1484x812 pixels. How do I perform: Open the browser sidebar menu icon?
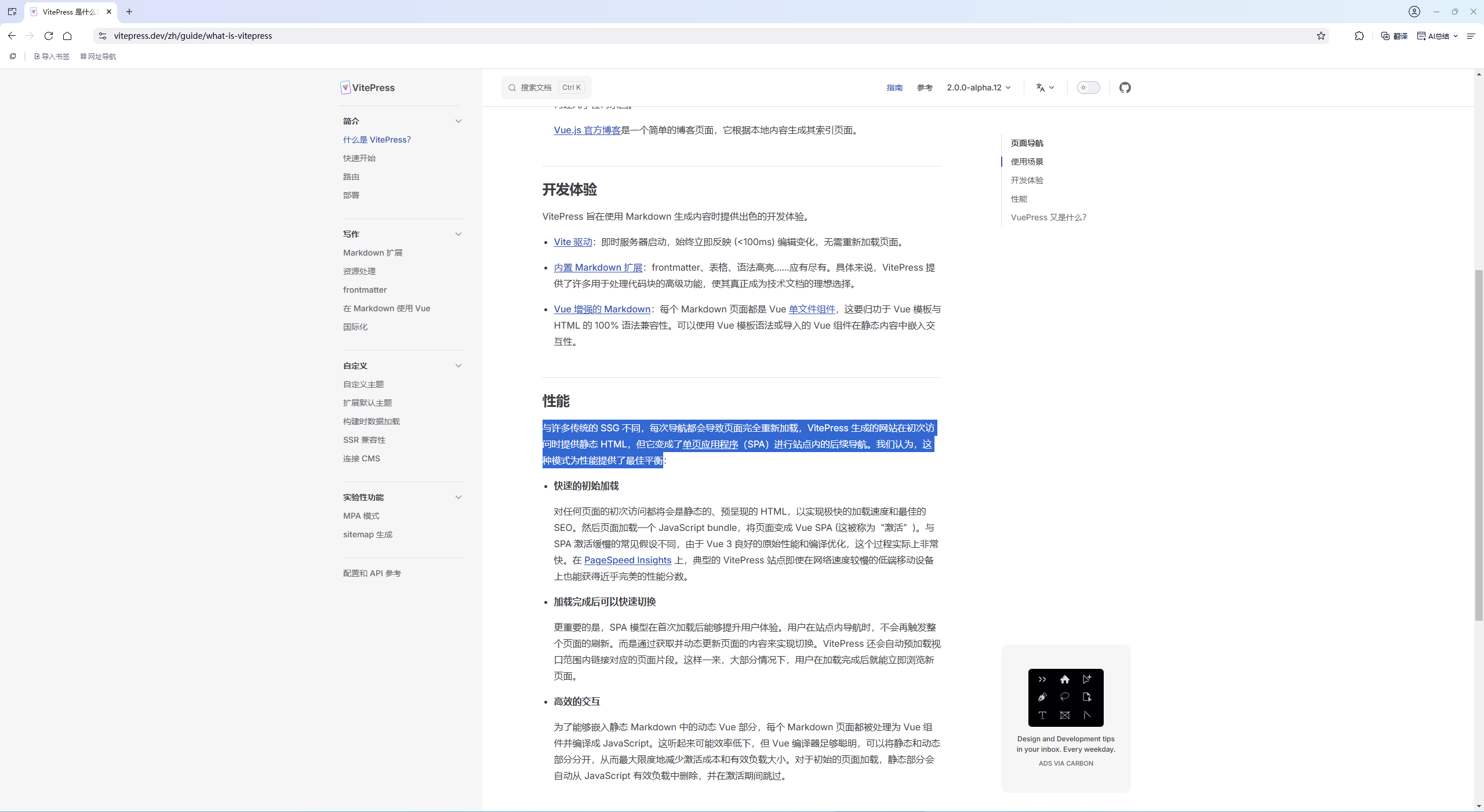[1471, 36]
